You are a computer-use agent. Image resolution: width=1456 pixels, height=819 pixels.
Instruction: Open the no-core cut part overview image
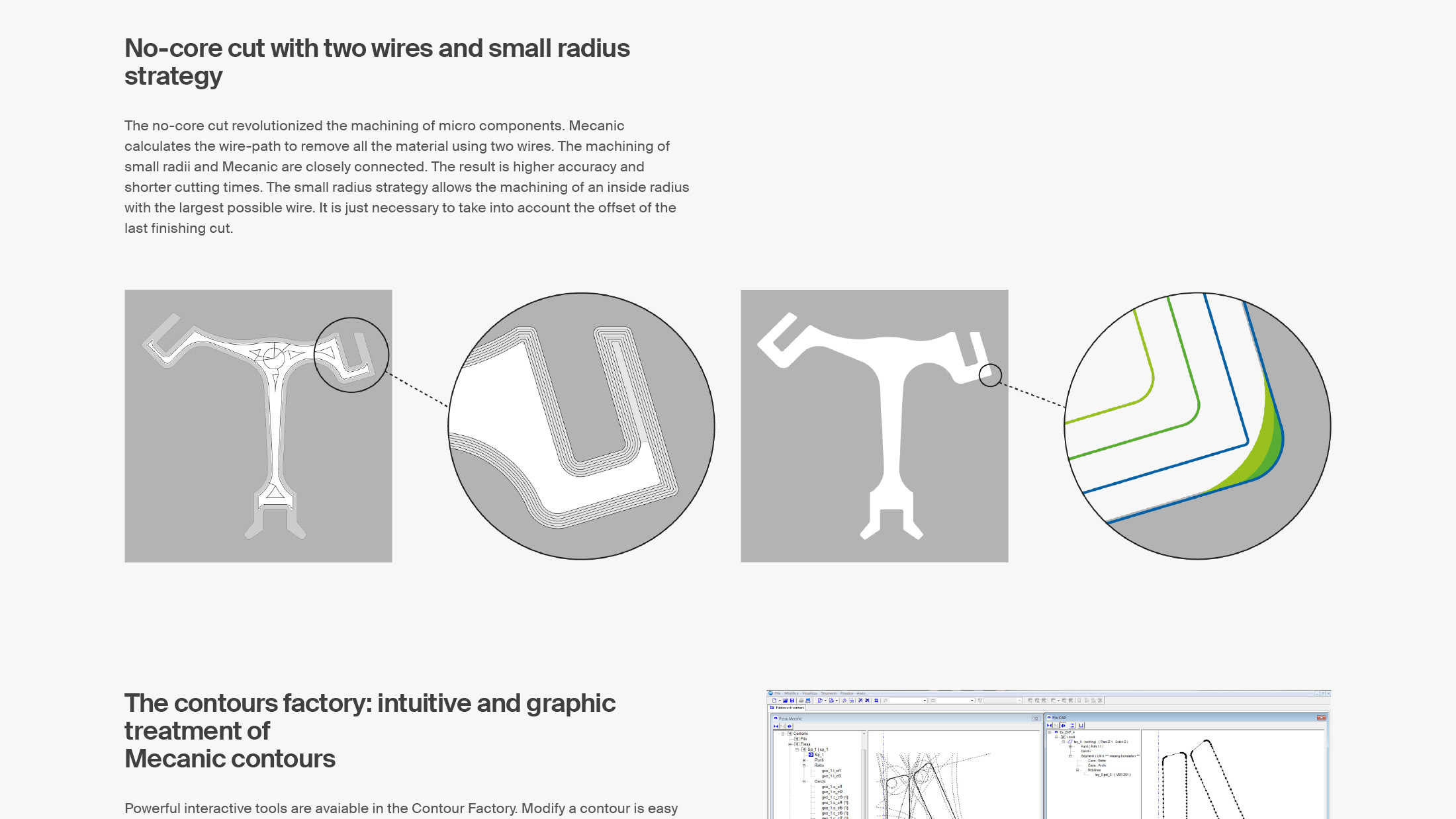pyautogui.click(x=258, y=426)
